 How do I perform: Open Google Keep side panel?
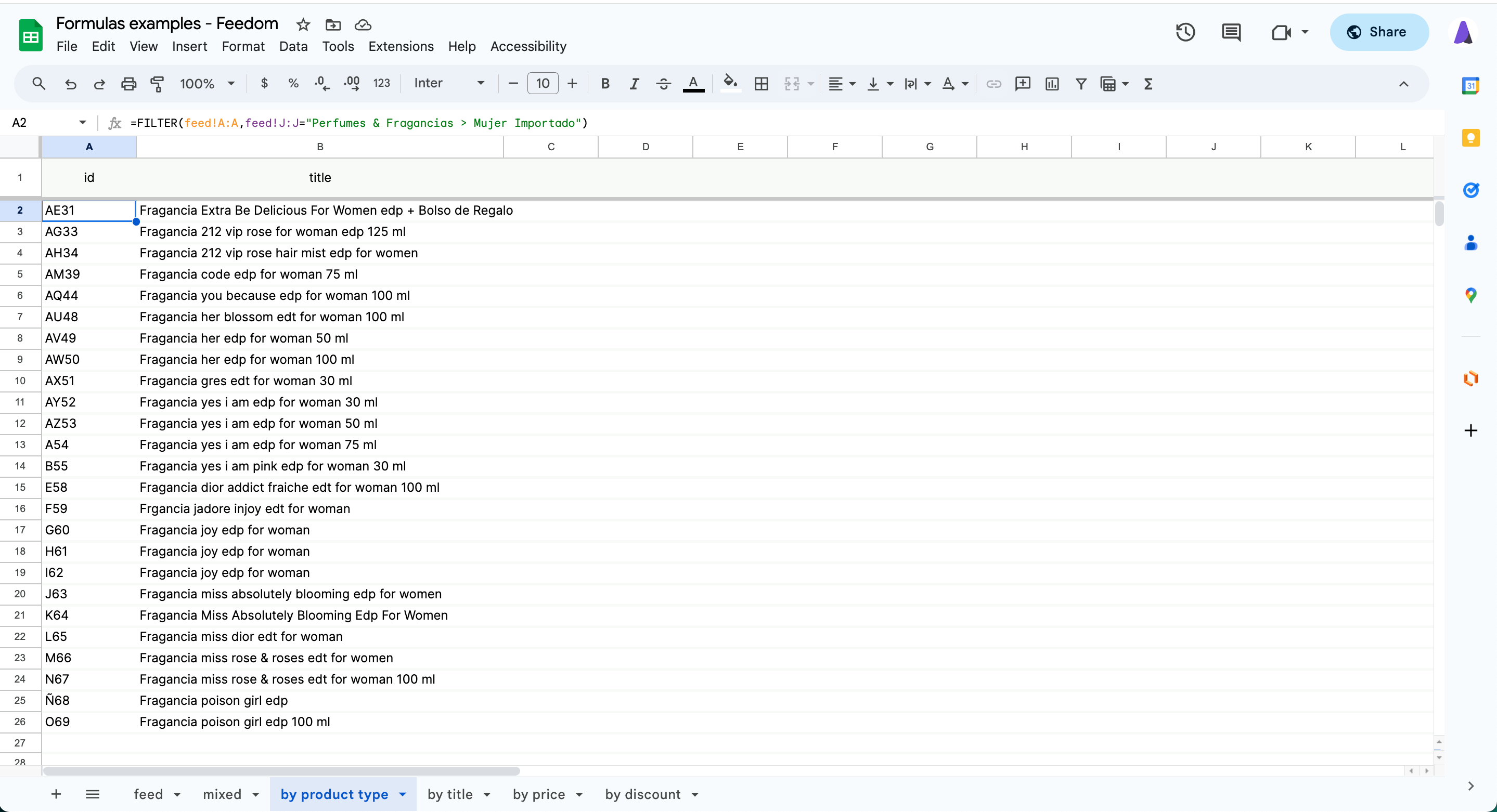point(1471,138)
